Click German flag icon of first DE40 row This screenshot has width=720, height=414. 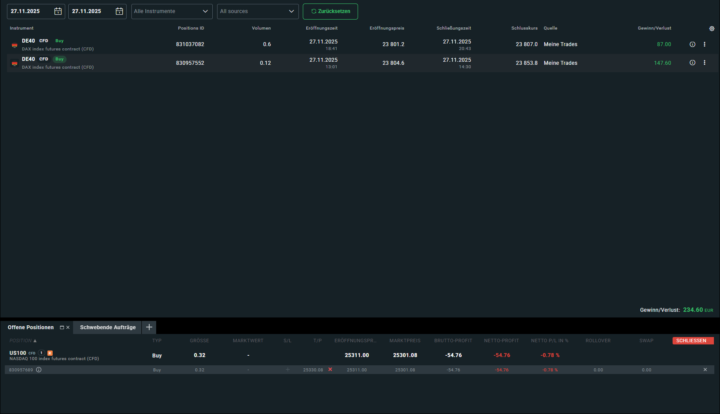tap(15, 45)
